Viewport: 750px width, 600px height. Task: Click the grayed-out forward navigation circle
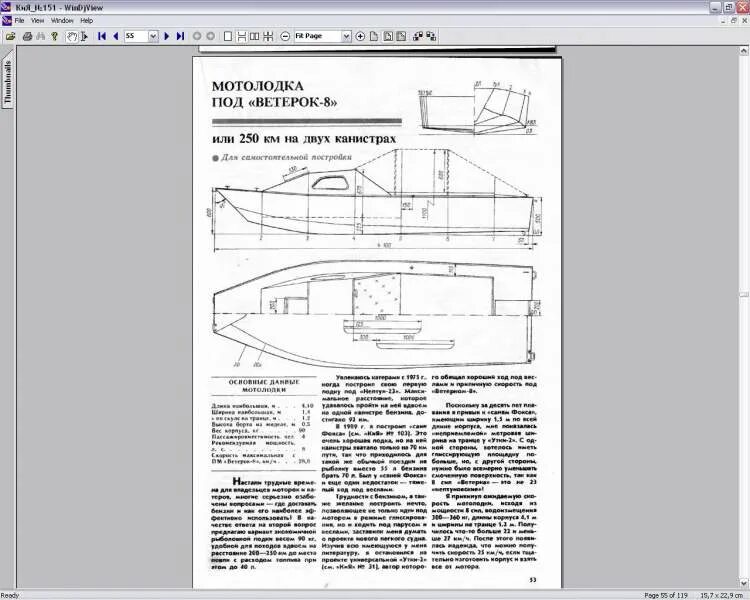click(210, 36)
